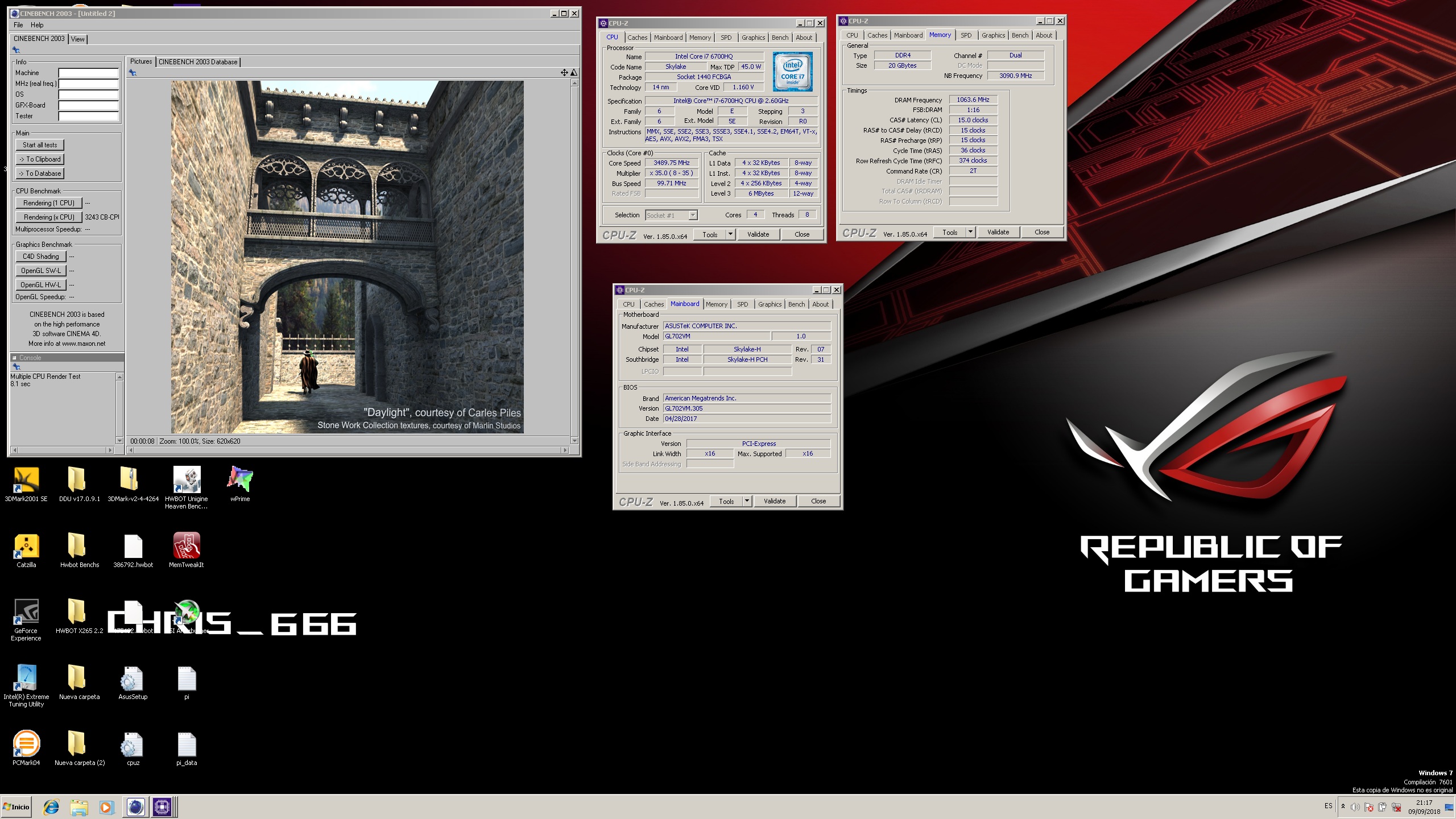Click Close in the CPU-Z Memory window
The width and height of the screenshot is (1456, 819).
point(1042,232)
